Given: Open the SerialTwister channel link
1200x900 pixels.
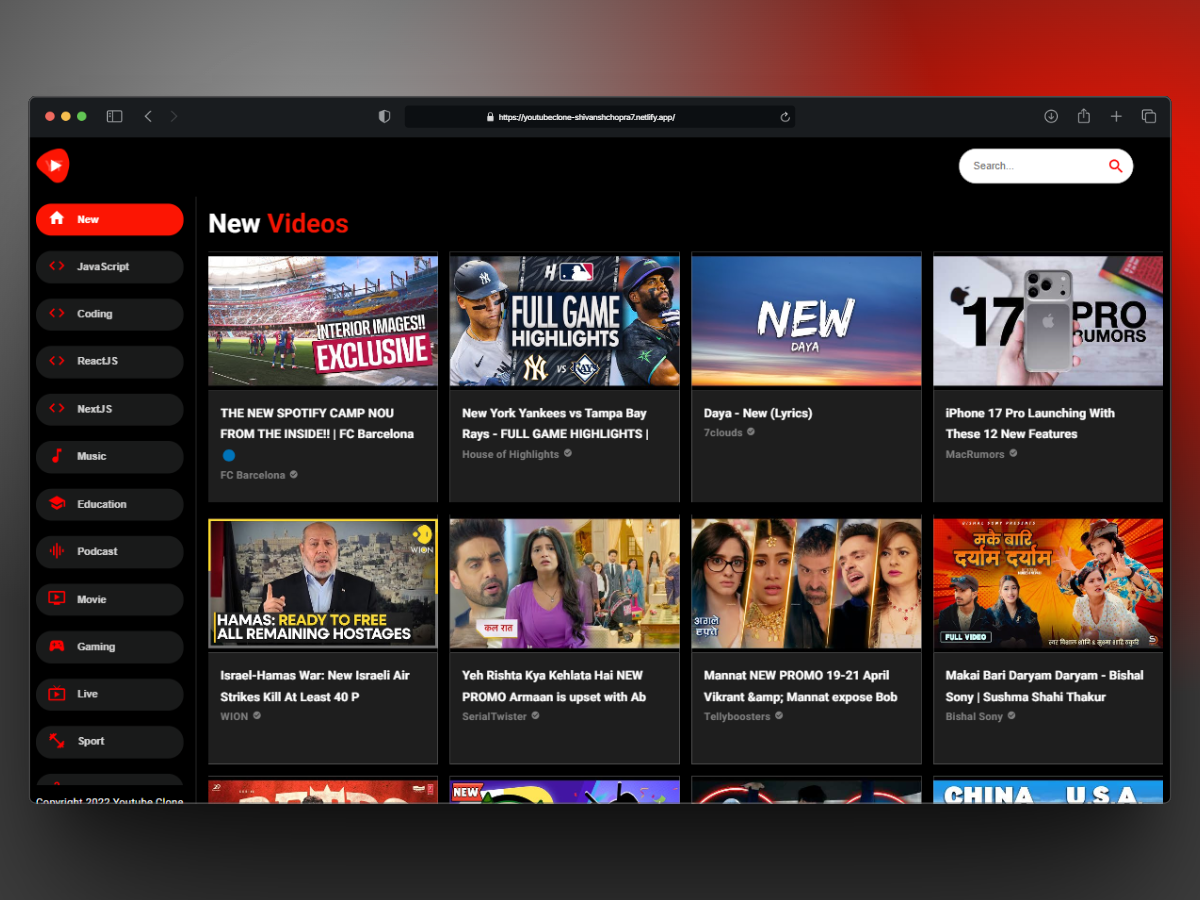Looking at the screenshot, I should click(494, 716).
